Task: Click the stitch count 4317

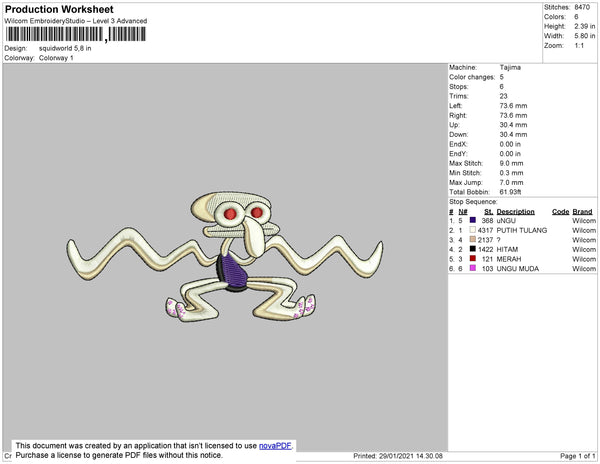Action: 486,230
